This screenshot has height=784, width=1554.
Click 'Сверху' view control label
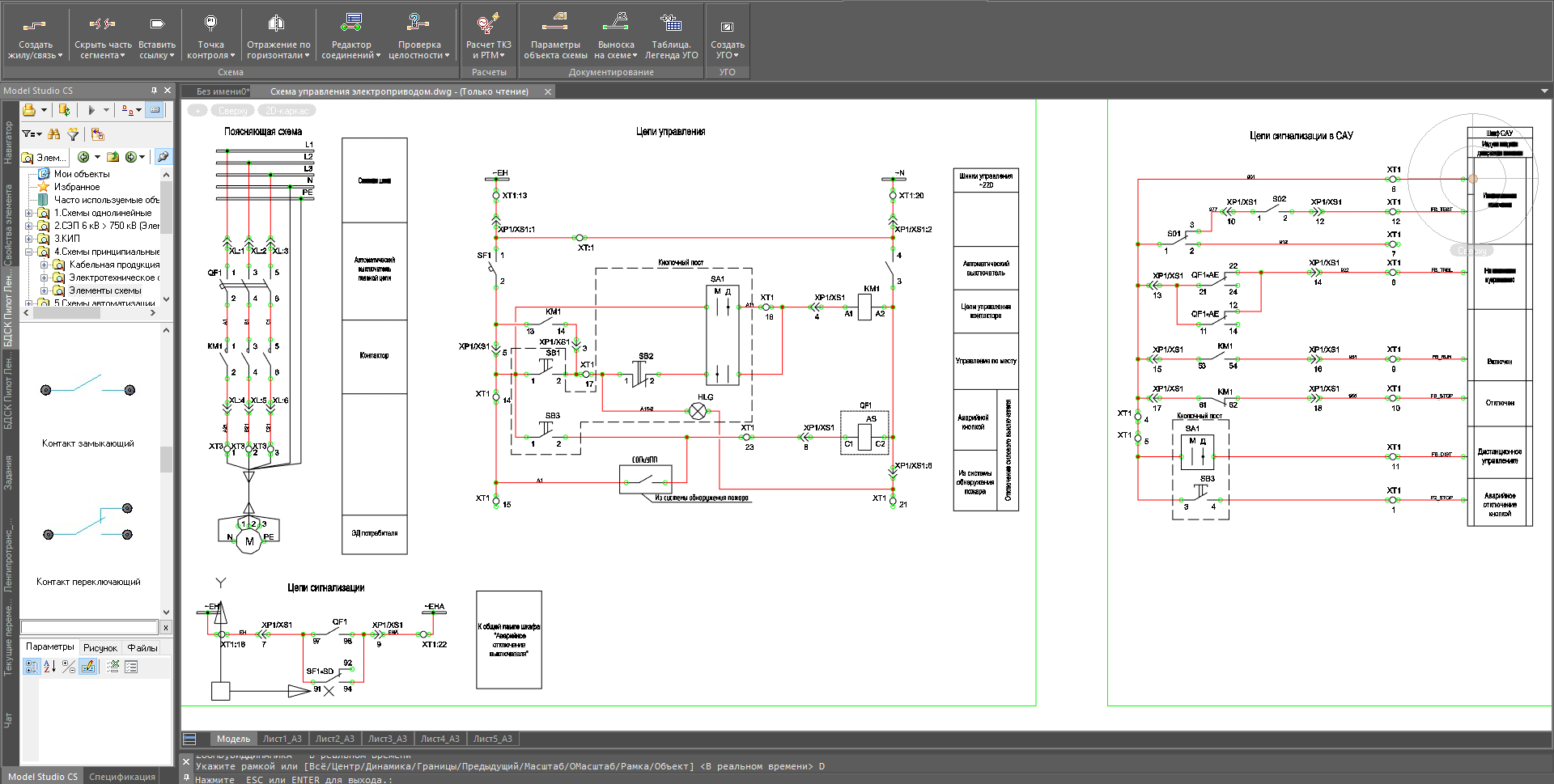click(x=232, y=111)
